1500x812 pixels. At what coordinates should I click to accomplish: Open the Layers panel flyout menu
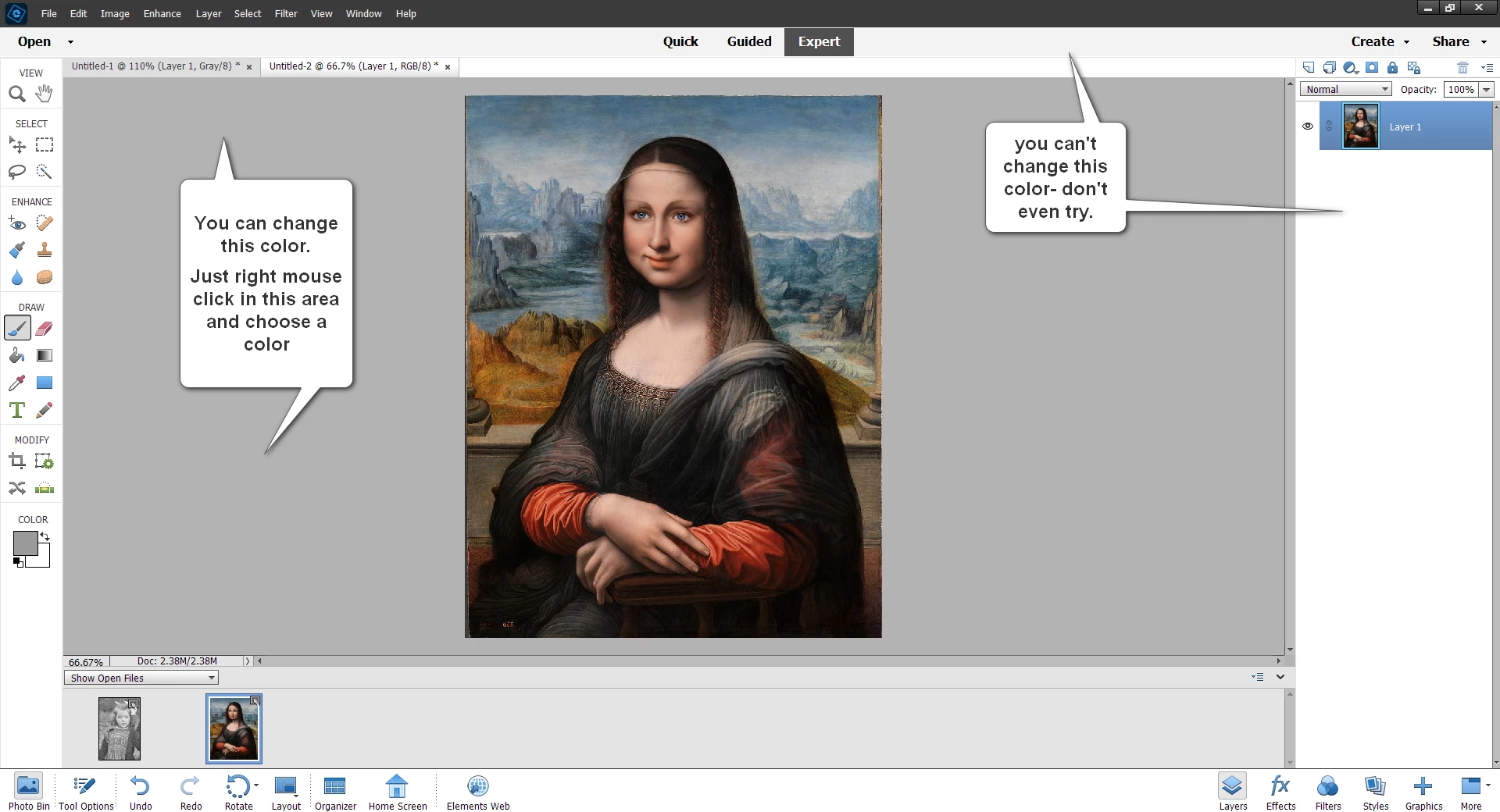pos(1487,68)
